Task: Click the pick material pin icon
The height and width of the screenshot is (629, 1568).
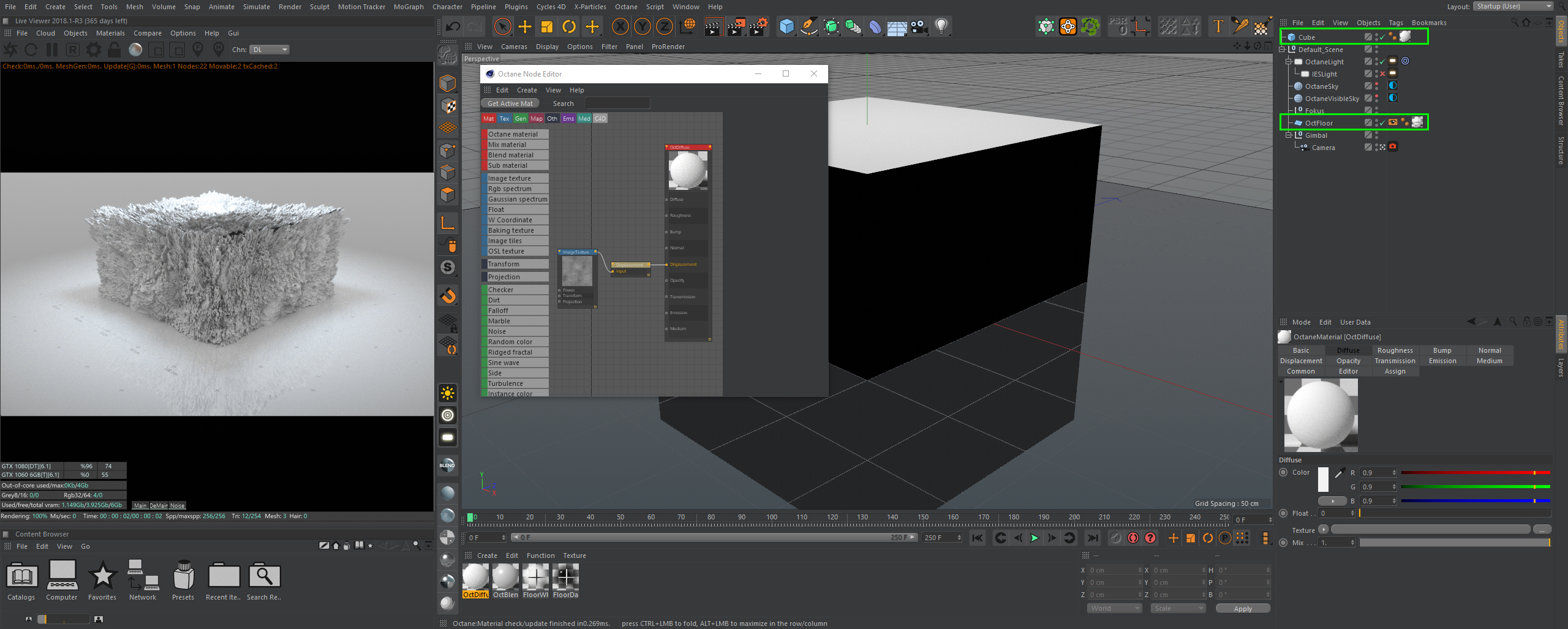Action: [x=219, y=50]
